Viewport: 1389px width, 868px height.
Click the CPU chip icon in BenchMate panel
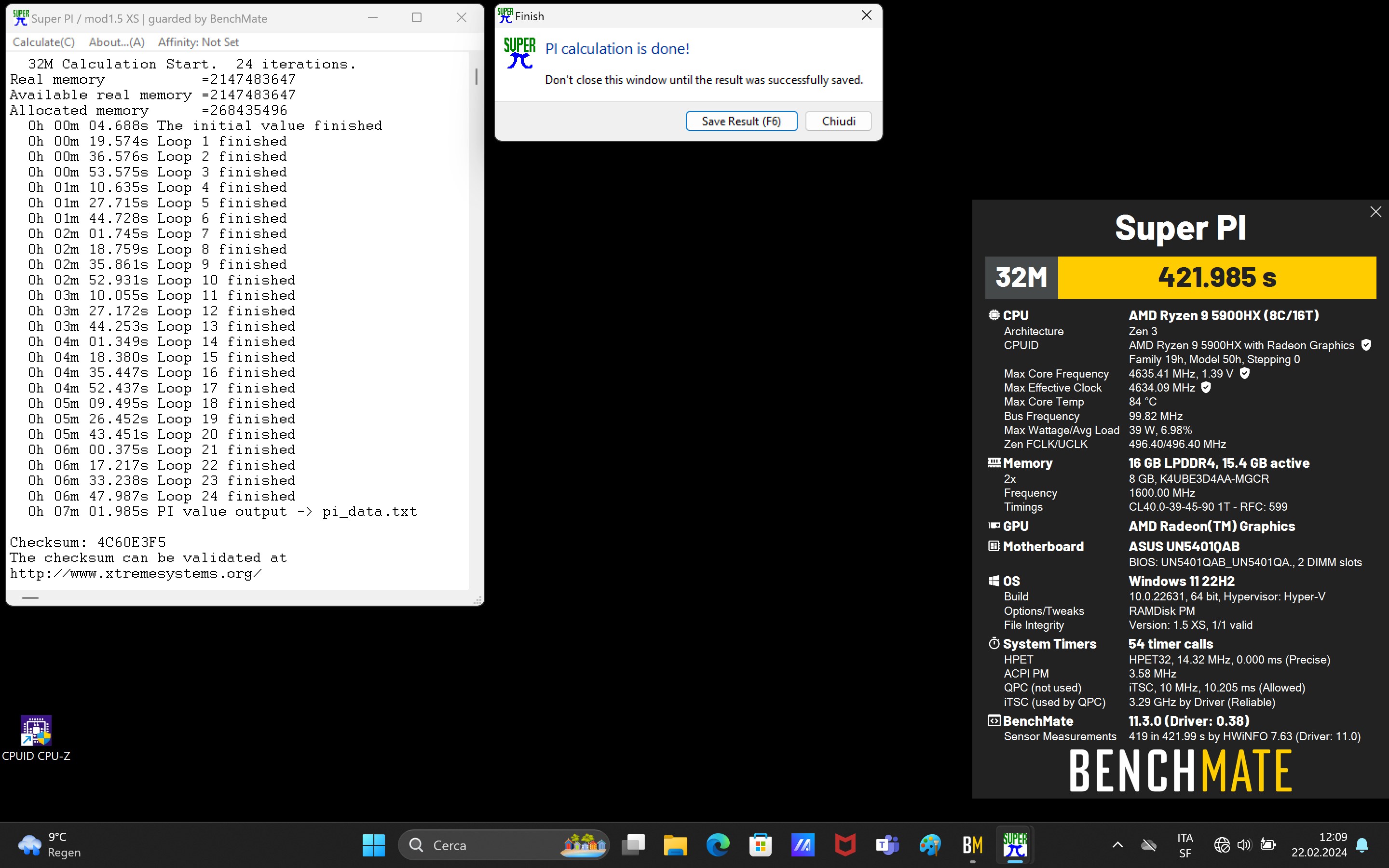[994, 314]
